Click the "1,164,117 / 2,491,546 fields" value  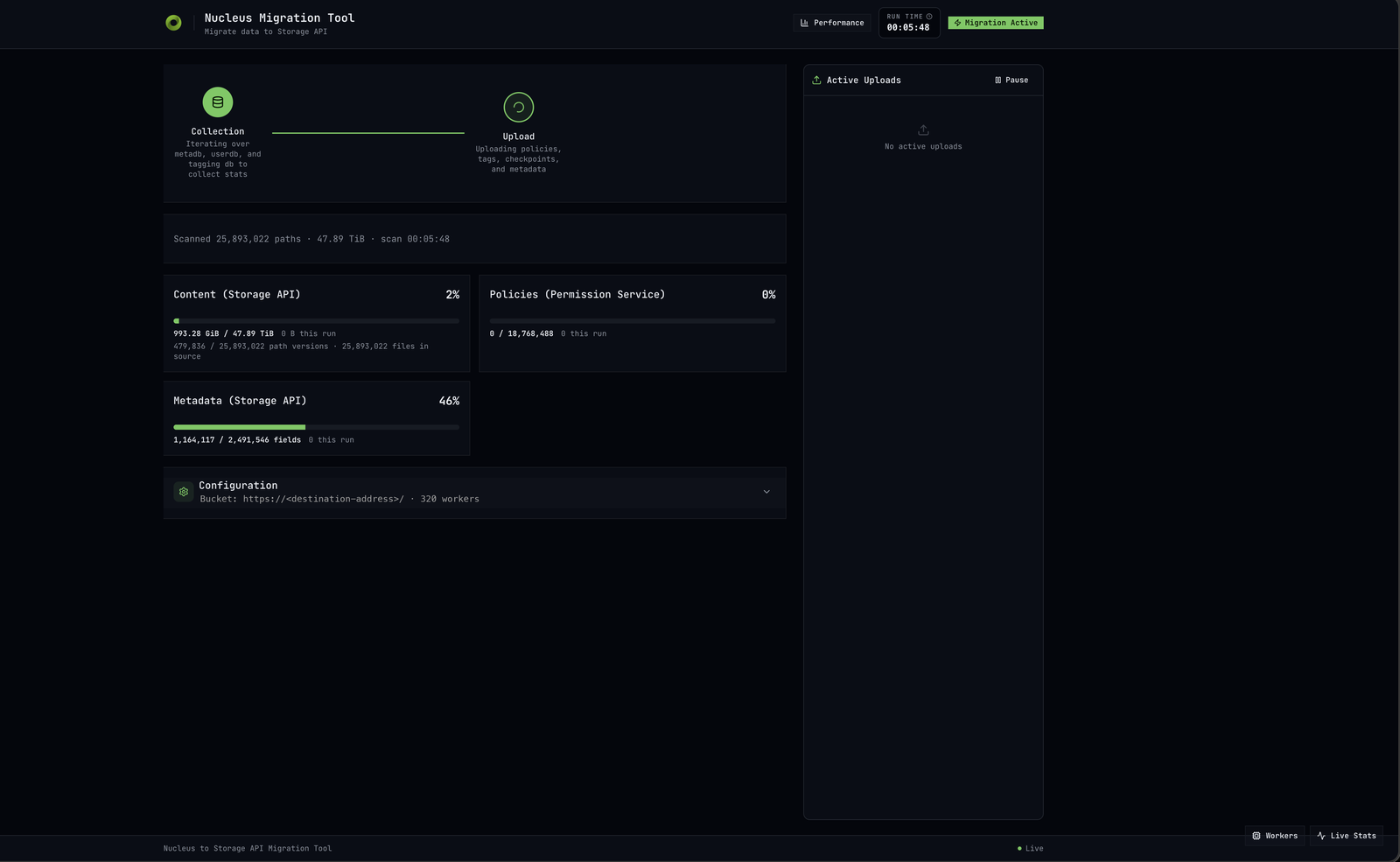tap(237, 440)
